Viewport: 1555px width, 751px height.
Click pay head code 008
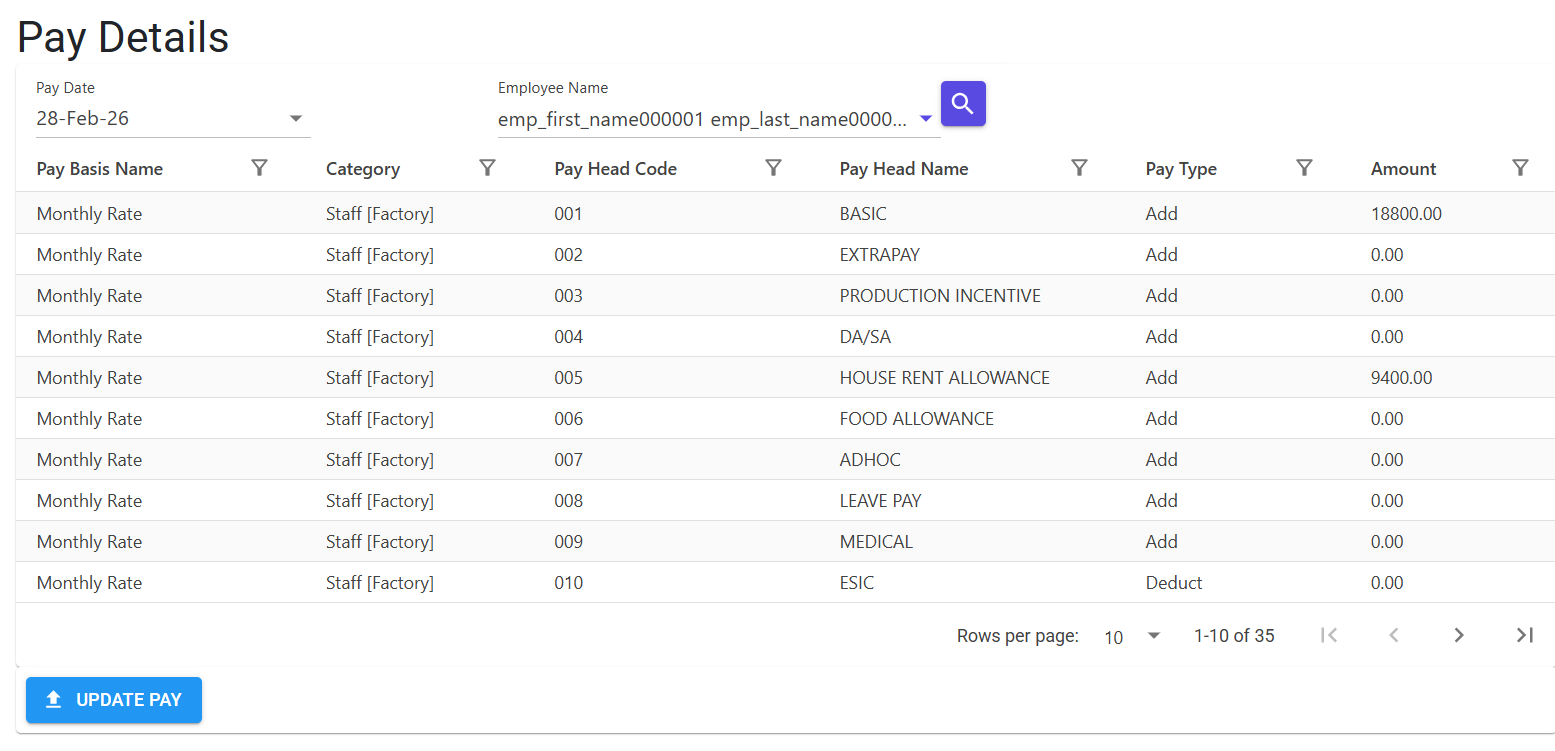click(568, 501)
